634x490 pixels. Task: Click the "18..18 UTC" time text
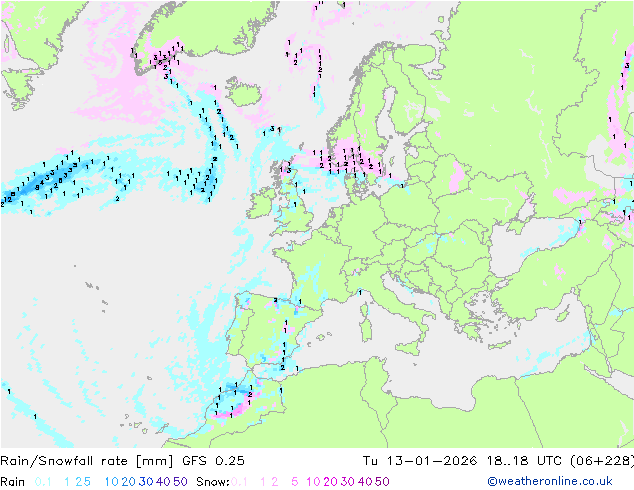tap(524, 461)
